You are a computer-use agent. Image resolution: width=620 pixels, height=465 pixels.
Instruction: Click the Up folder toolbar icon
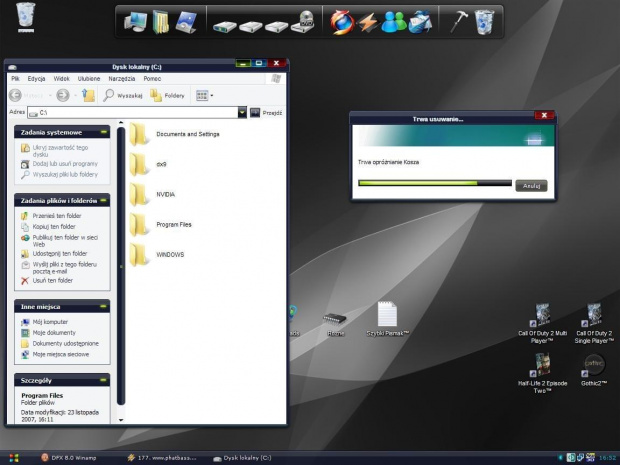click(x=88, y=95)
